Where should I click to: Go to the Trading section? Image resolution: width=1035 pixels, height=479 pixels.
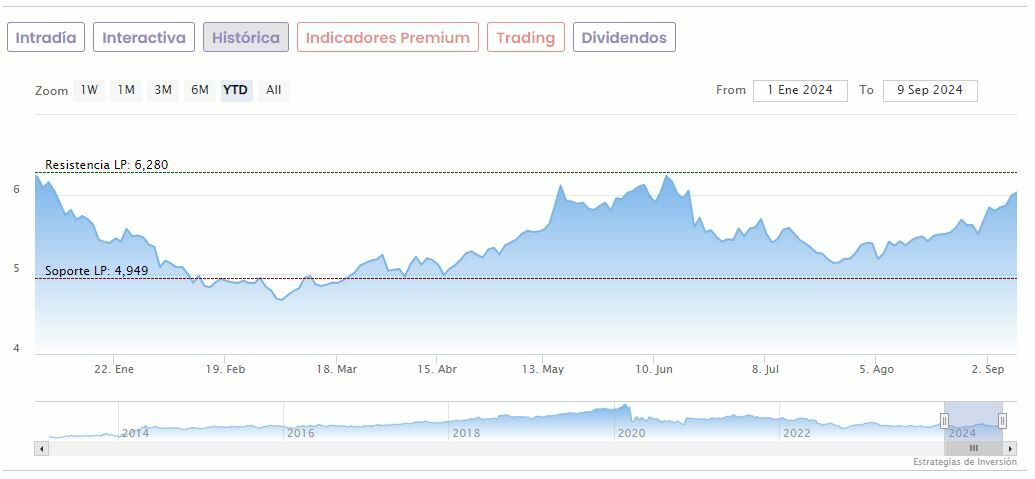[525, 38]
